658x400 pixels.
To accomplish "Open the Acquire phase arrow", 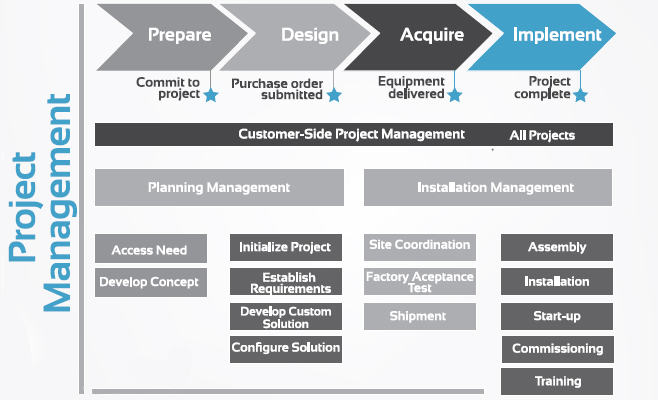I will (431, 36).
